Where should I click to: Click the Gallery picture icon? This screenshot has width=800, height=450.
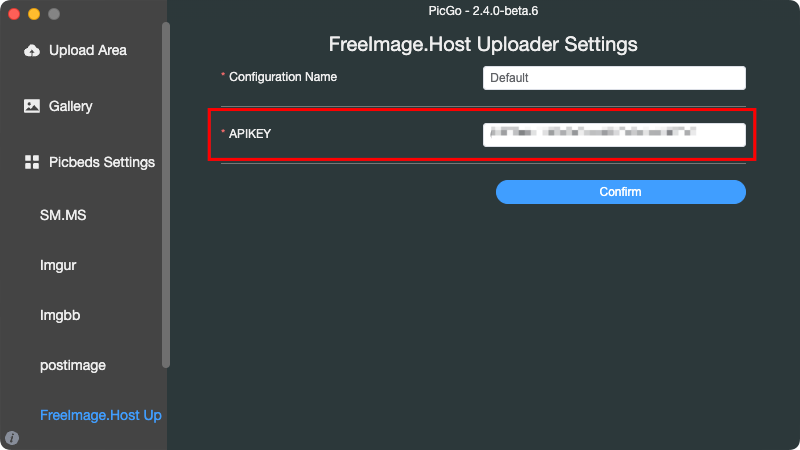(x=32, y=106)
